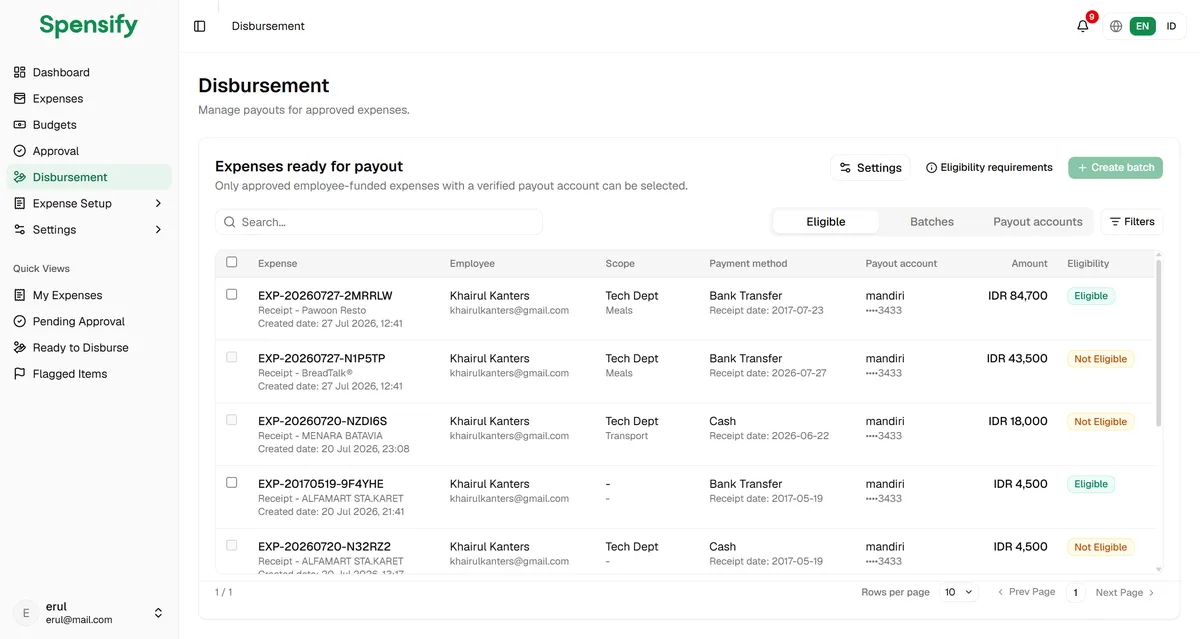1200x639 pixels.
Task: Check the EXP-20260720-N32RZ2 row checkbox
Action: (x=232, y=545)
